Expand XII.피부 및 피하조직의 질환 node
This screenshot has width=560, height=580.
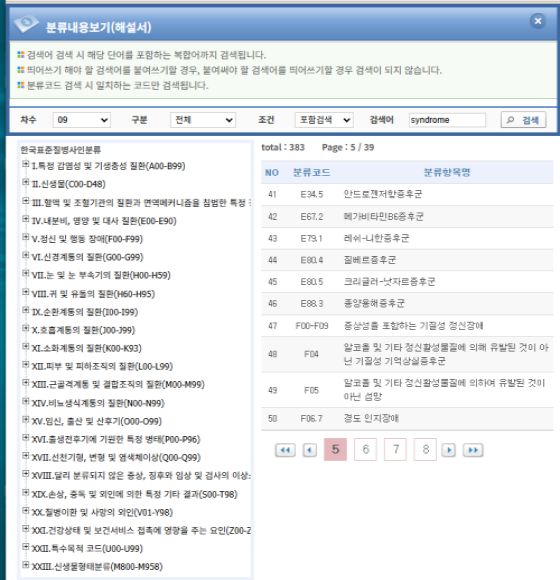25,364
